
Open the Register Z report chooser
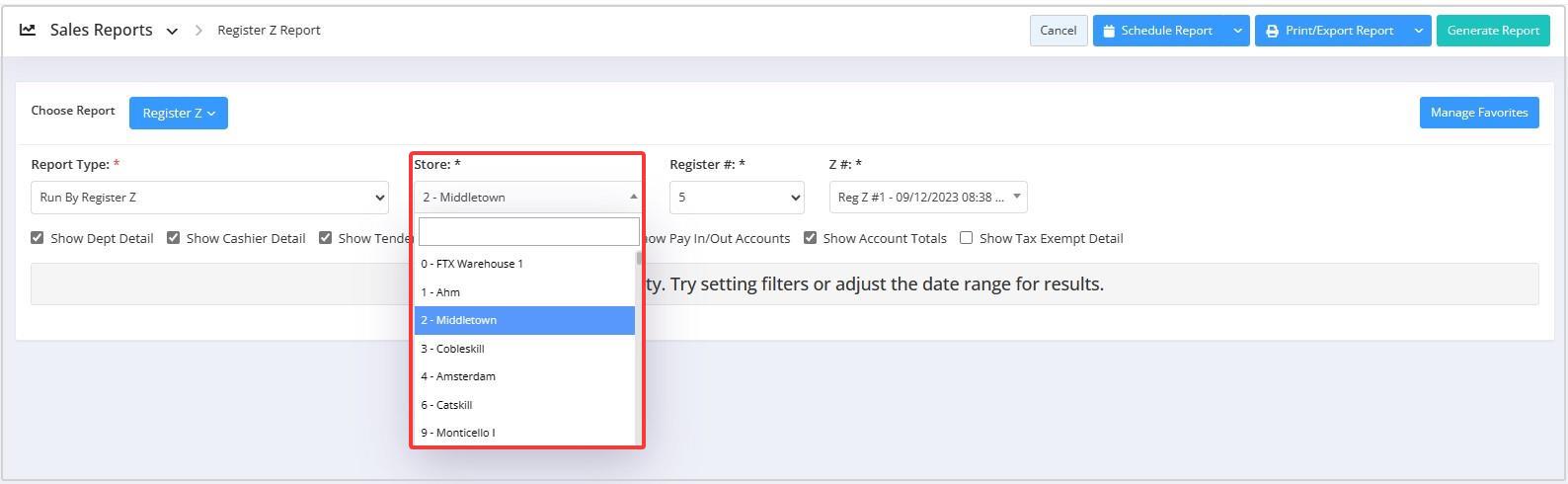pyautogui.click(x=178, y=113)
